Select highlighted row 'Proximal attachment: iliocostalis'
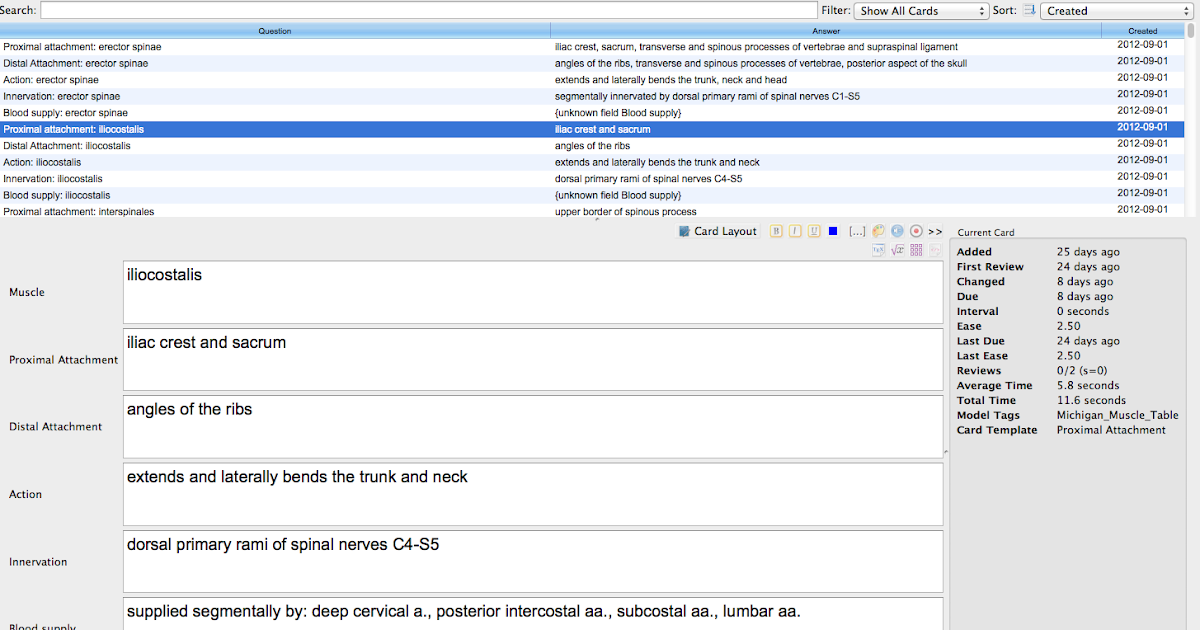The height and width of the screenshot is (630, 1200). pos(592,129)
